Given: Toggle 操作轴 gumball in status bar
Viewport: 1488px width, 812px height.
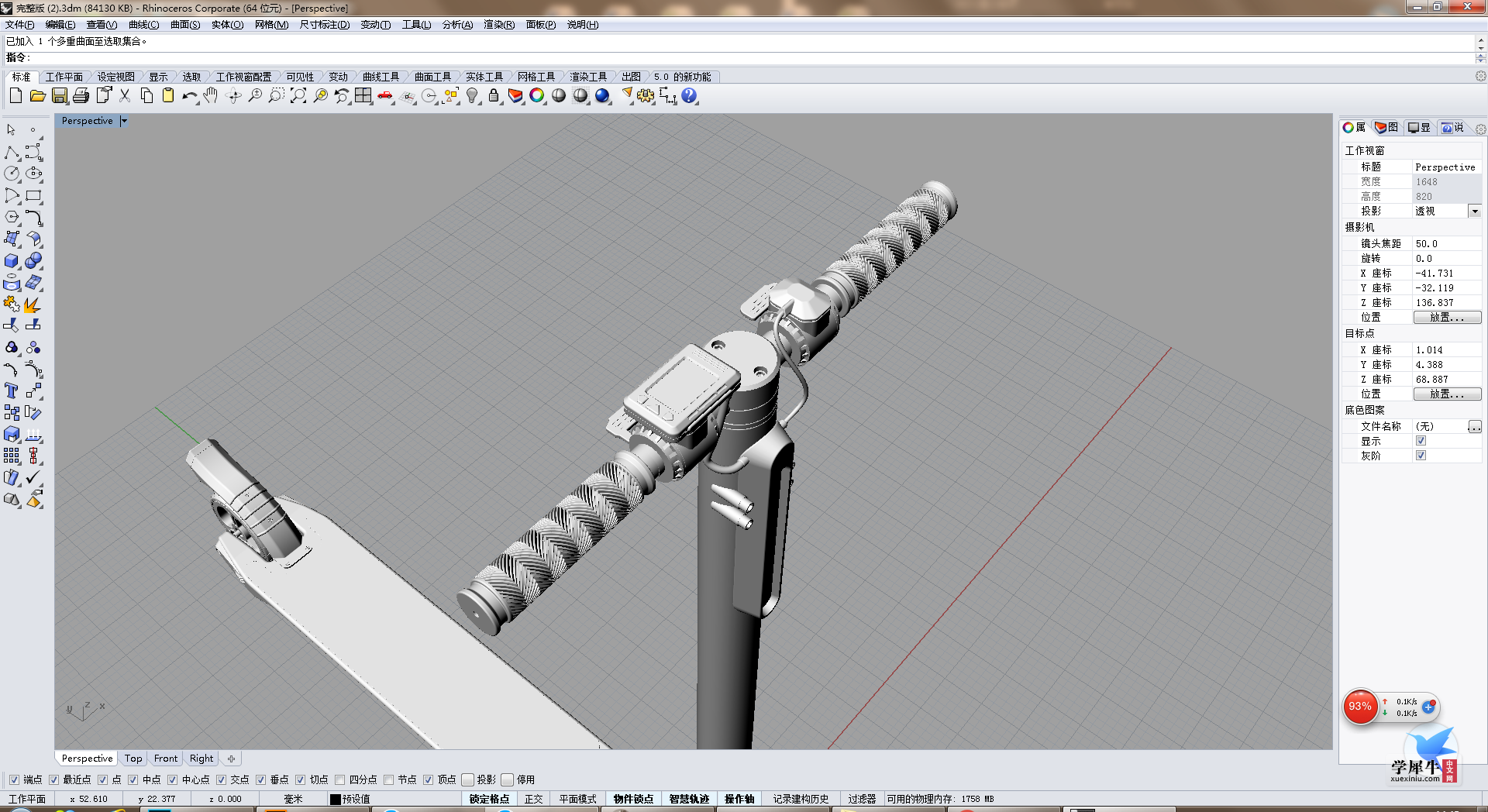Looking at the screenshot, I should point(739,799).
